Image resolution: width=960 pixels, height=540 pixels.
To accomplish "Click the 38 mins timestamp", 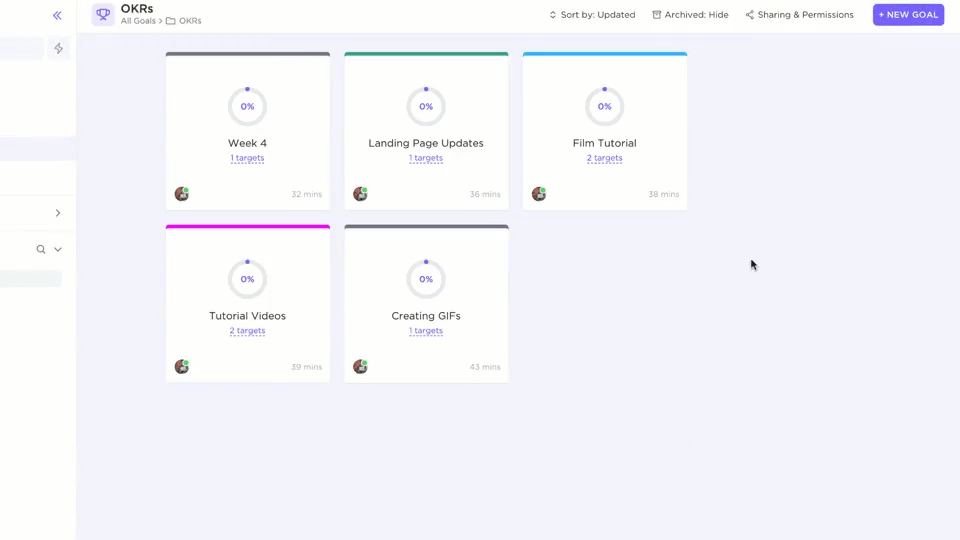I will pos(664,194).
